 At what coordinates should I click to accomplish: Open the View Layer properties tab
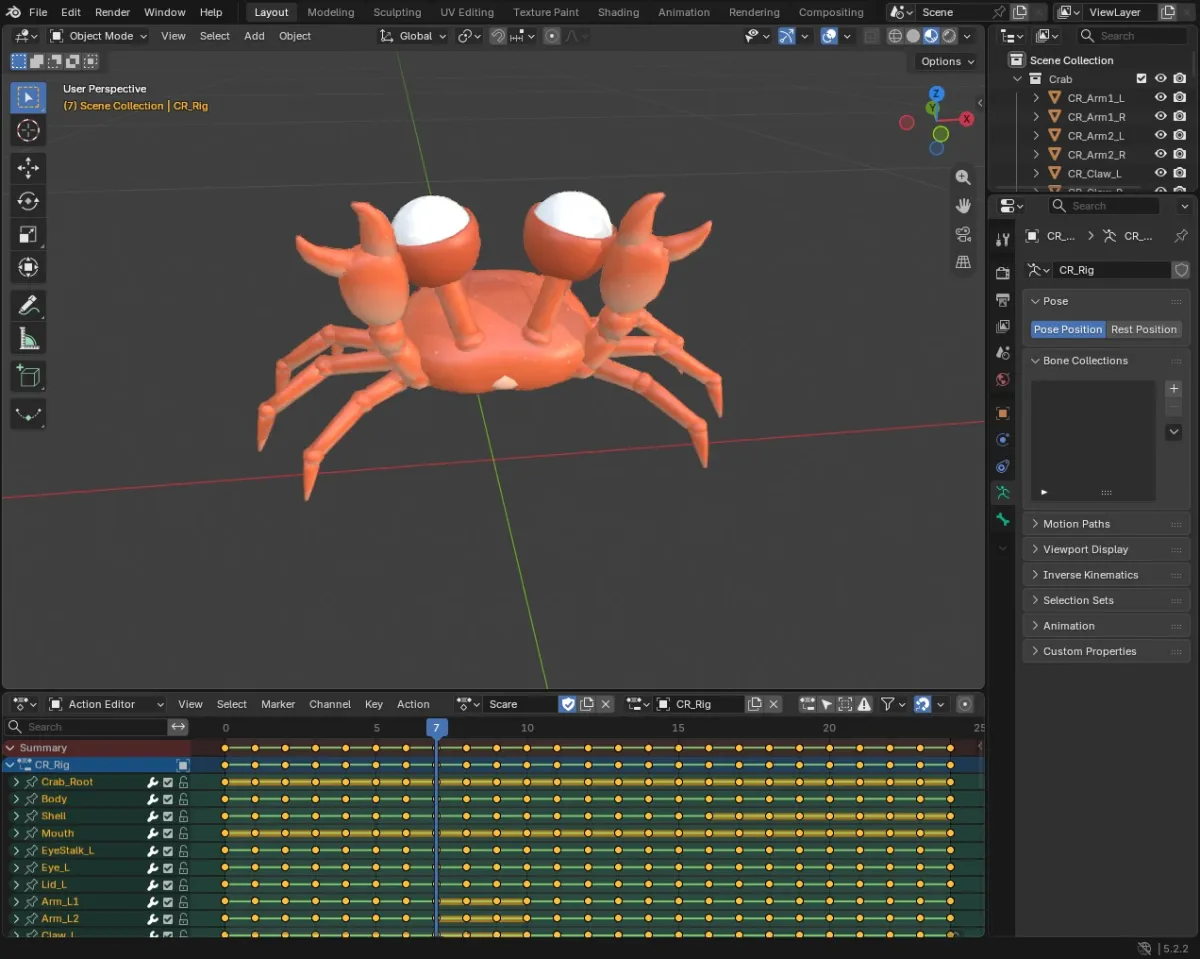point(1002,327)
